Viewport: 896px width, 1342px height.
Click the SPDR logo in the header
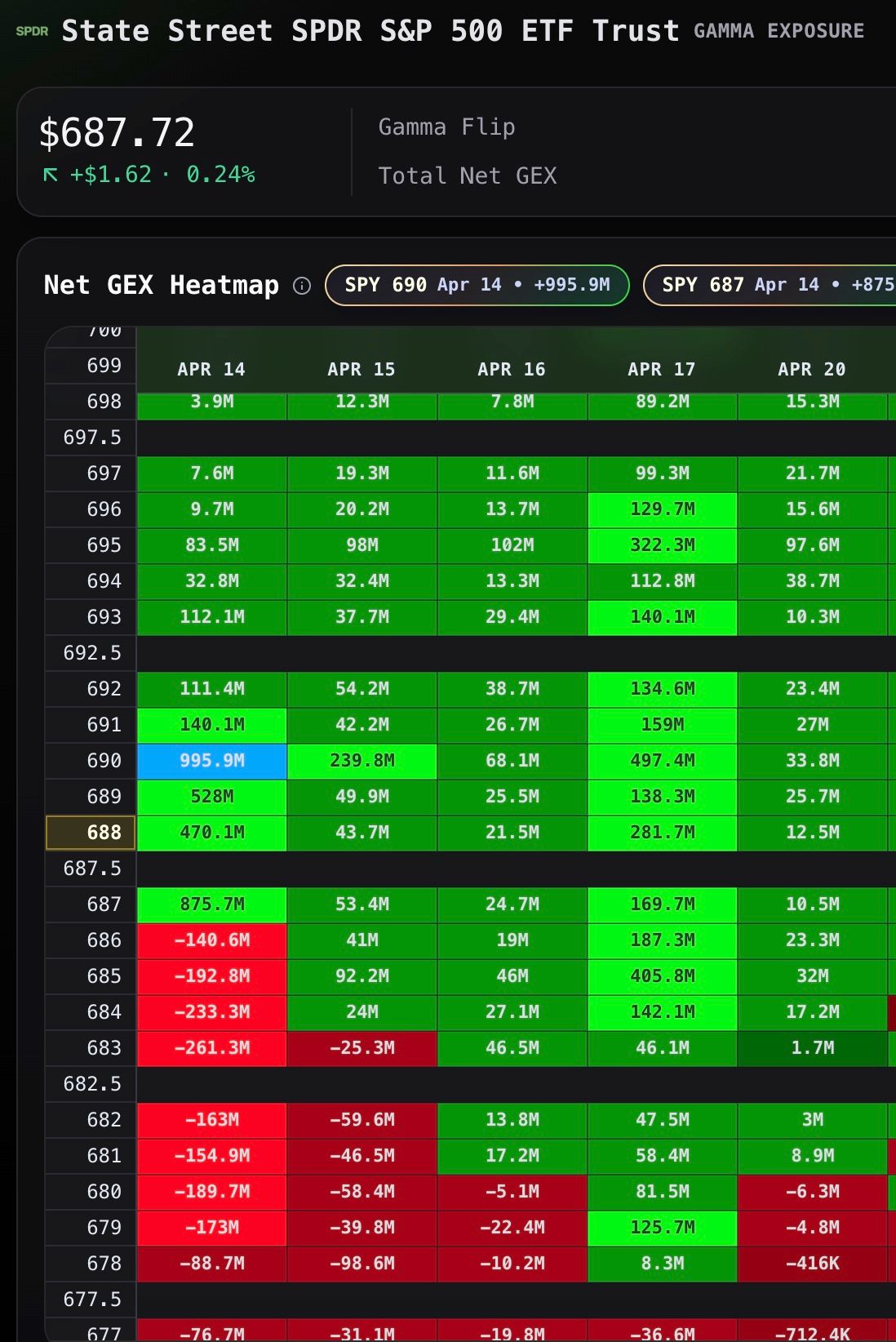pos(32,32)
